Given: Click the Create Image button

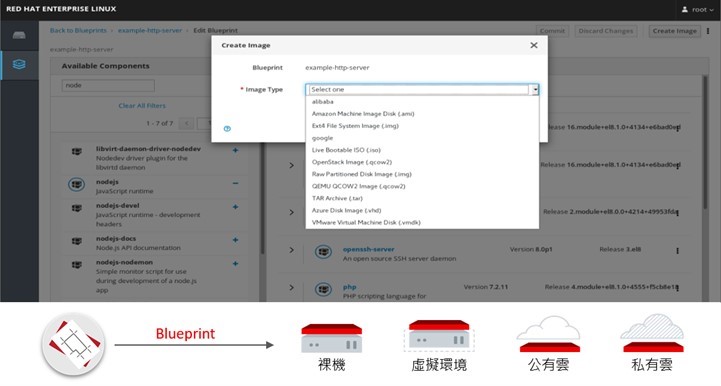Looking at the screenshot, I should pyautogui.click(x=675, y=31).
